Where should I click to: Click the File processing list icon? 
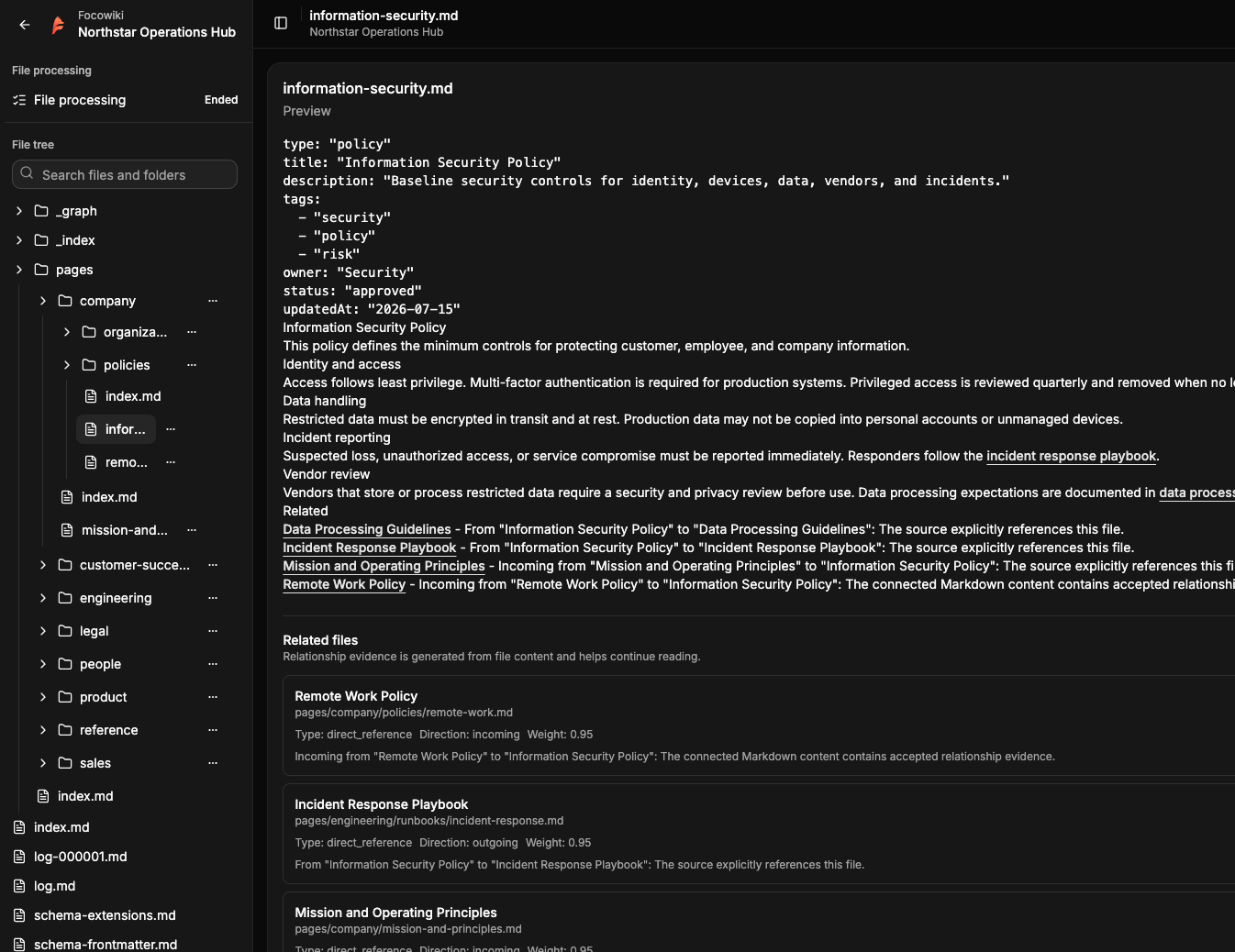pos(19,100)
